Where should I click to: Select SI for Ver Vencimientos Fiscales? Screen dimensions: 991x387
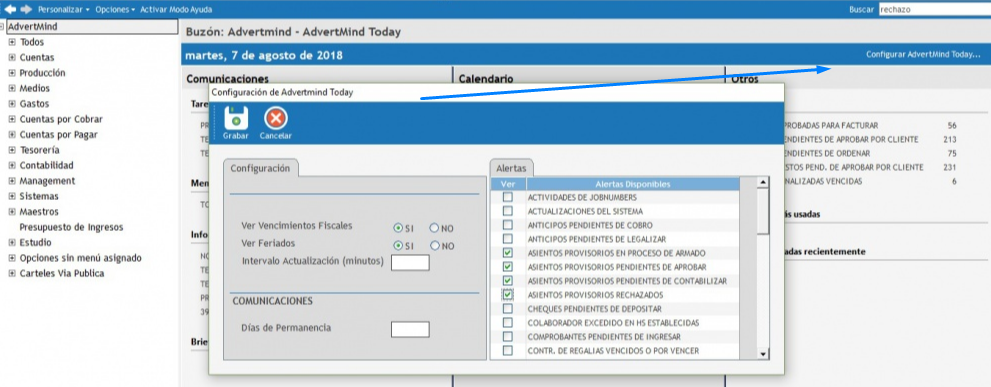tap(398, 228)
